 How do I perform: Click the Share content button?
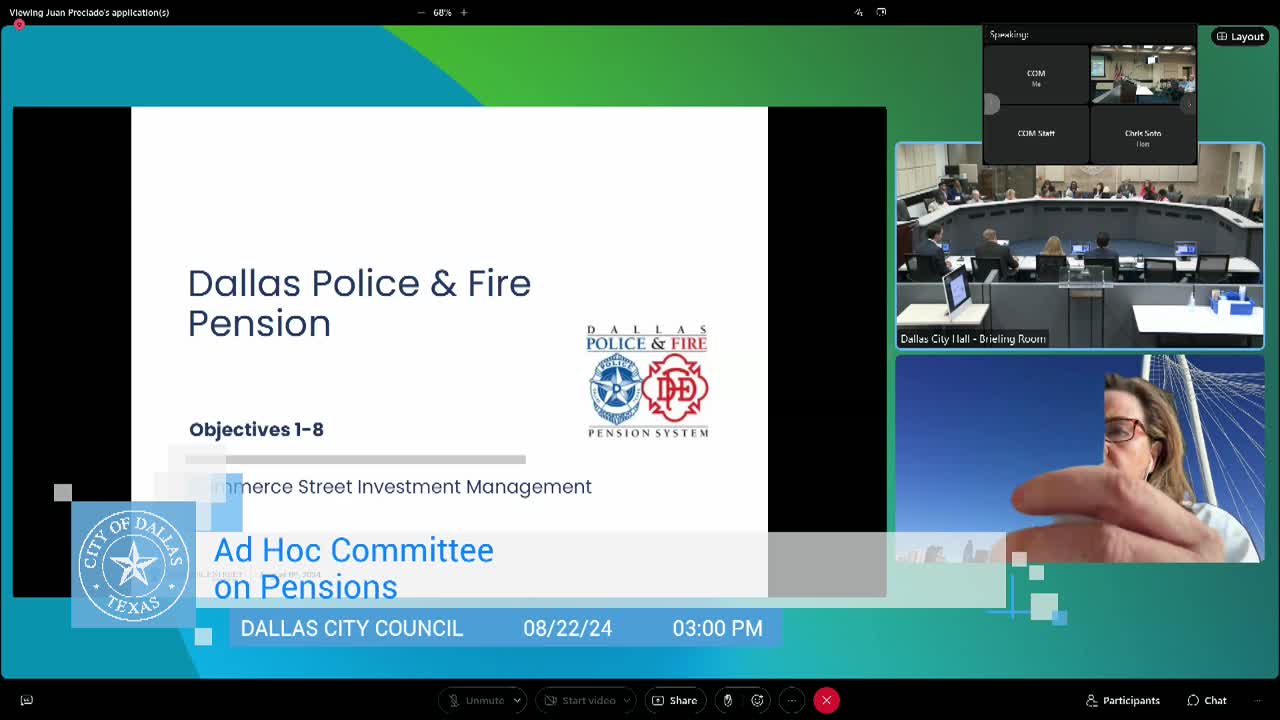tap(675, 700)
